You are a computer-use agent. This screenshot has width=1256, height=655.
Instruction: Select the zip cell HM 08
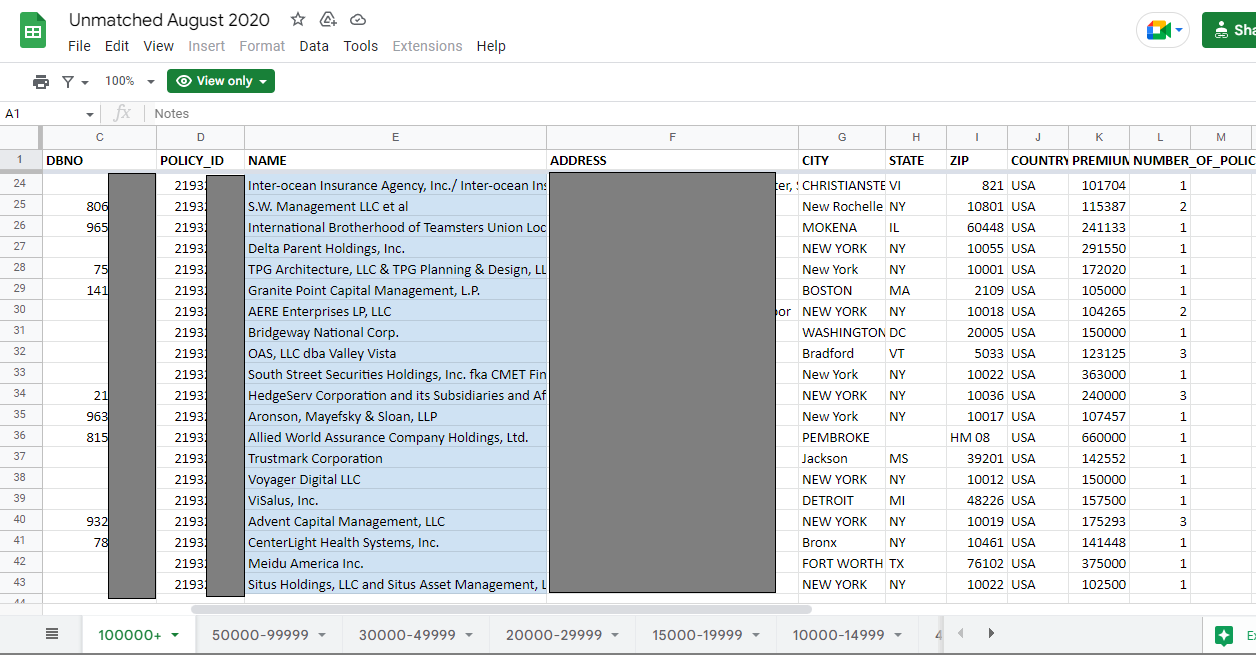[977, 437]
